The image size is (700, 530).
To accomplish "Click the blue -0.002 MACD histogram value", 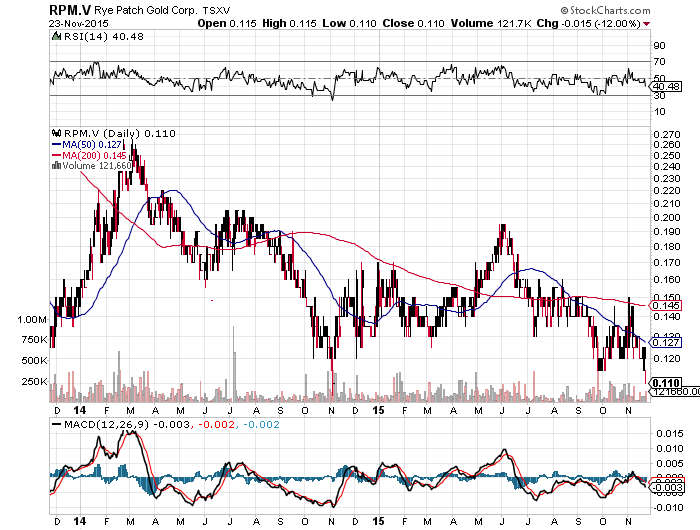I will [x=261, y=424].
